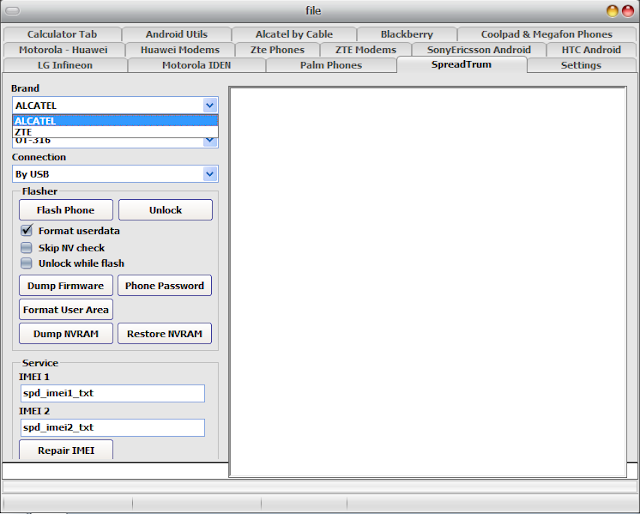Select the SpreadTrum tab
Image resolution: width=640 pixels, height=514 pixels.
coord(462,65)
